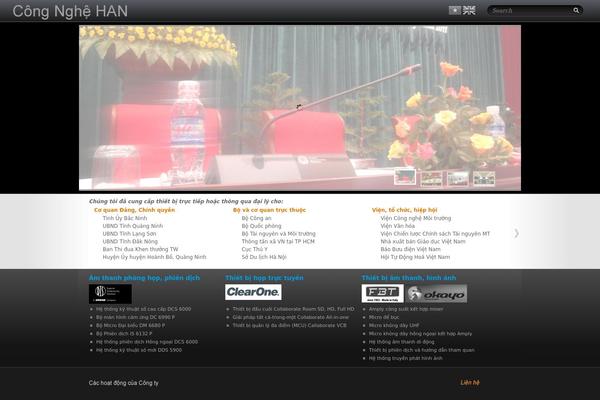Click UBND Tỉnh Quảng Ninh entry
600x400 pixels.
click(x=132, y=226)
